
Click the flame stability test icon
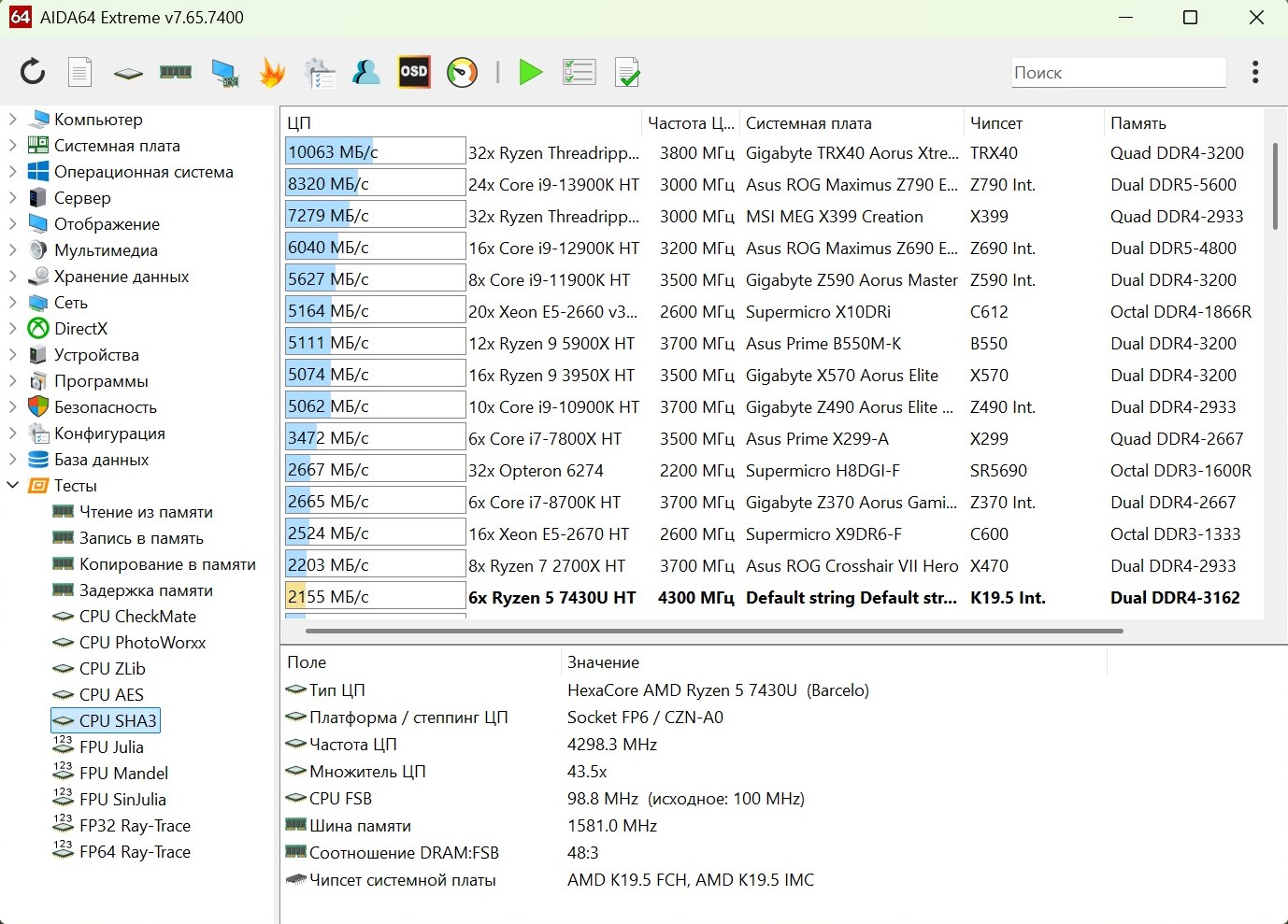(x=272, y=72)
